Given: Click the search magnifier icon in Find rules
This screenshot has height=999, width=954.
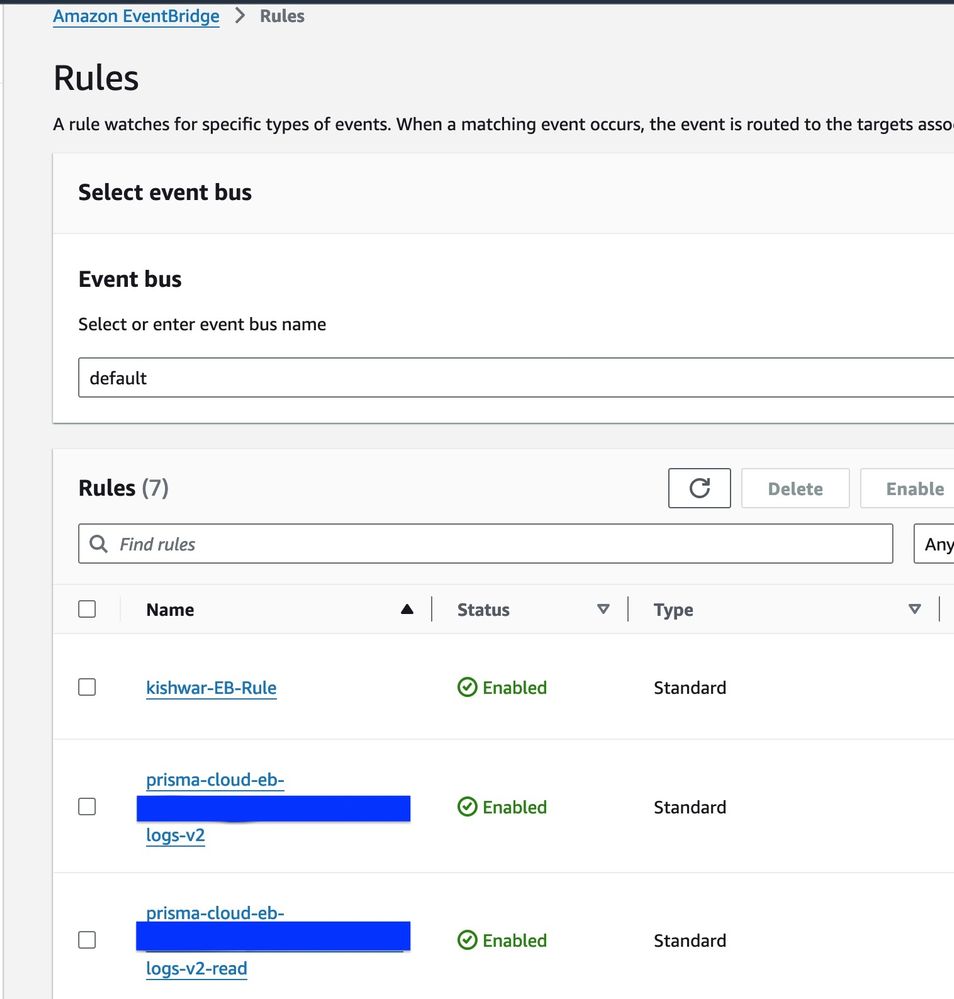Looking at the screenshot, I should (99, 544).
